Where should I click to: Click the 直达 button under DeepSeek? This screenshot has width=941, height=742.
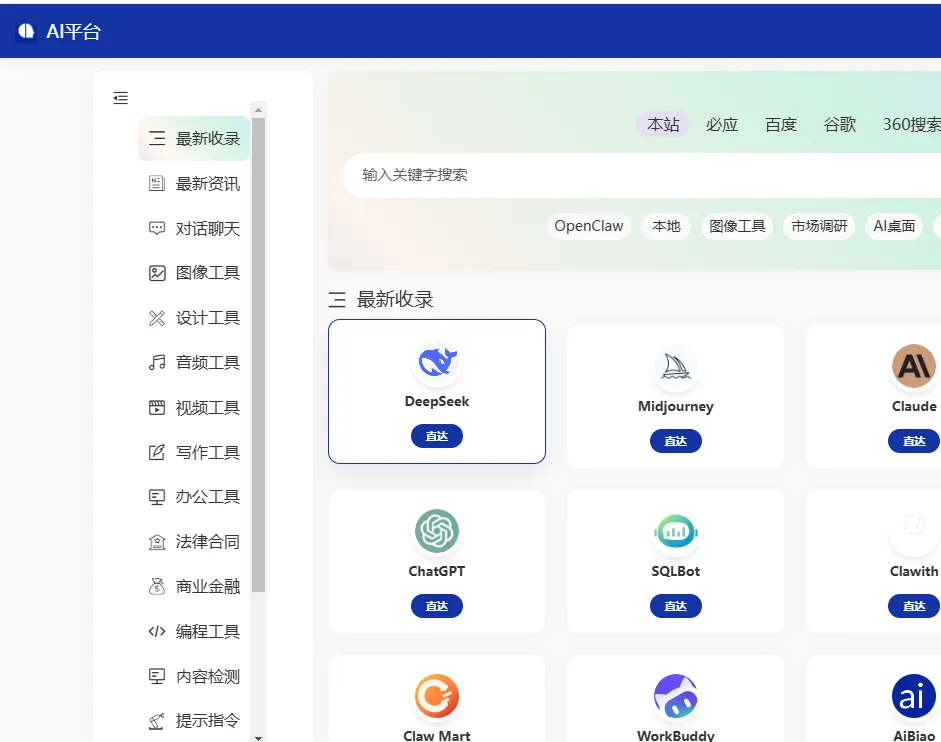coord(437,436)
